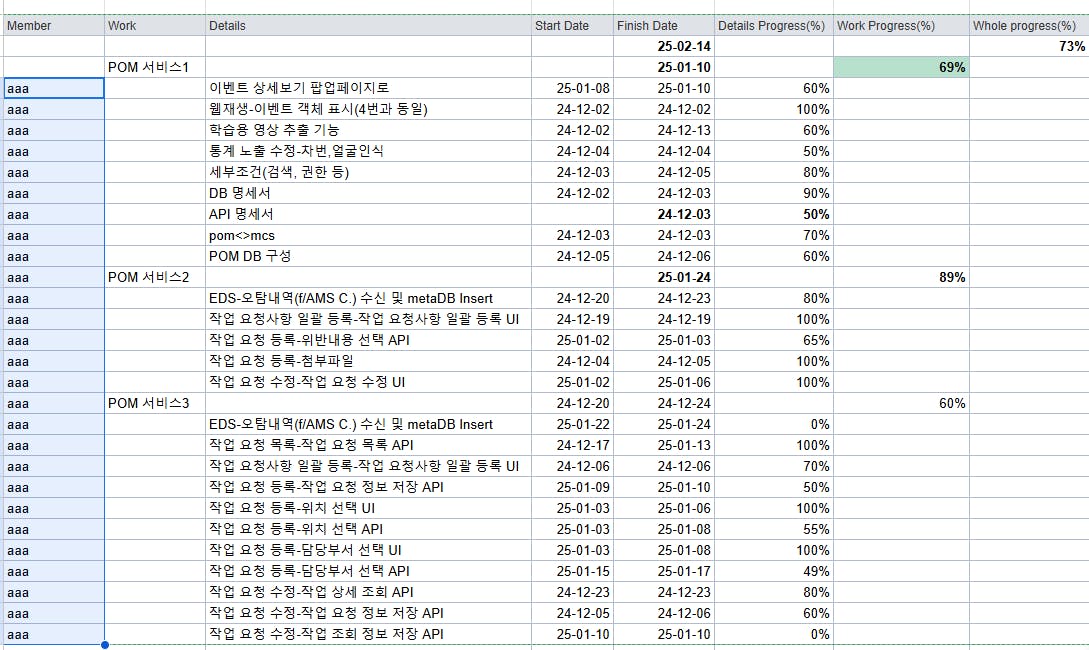Select the 이벤트 상세보기 팝업페이지로 details cell

tap(368, 88)
